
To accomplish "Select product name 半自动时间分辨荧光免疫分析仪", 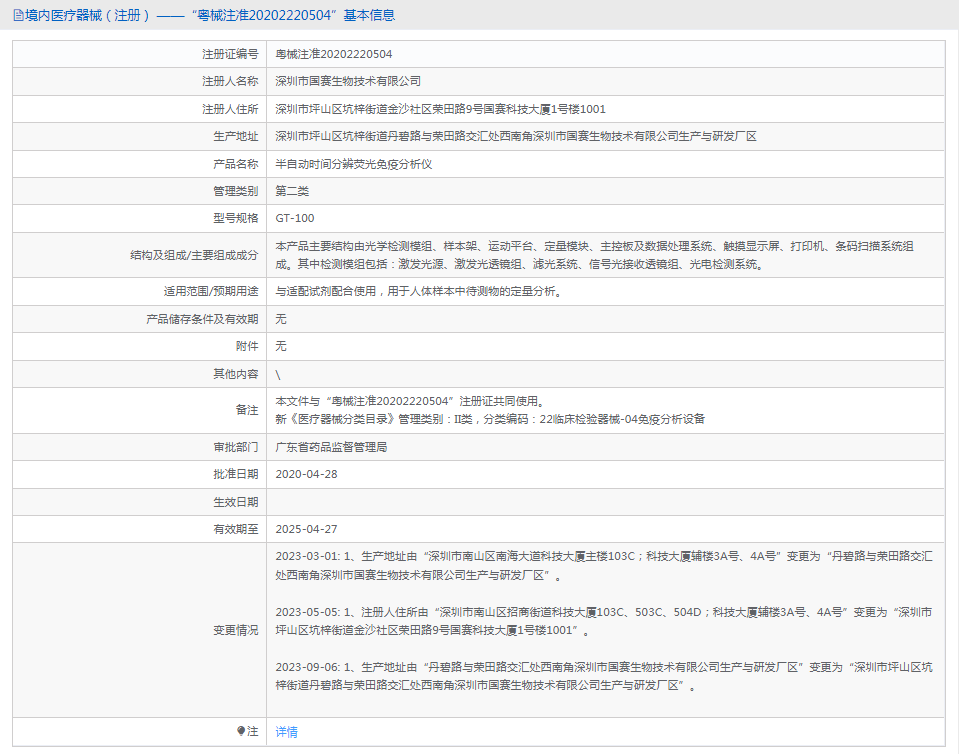I will click(x=354, y=164).
